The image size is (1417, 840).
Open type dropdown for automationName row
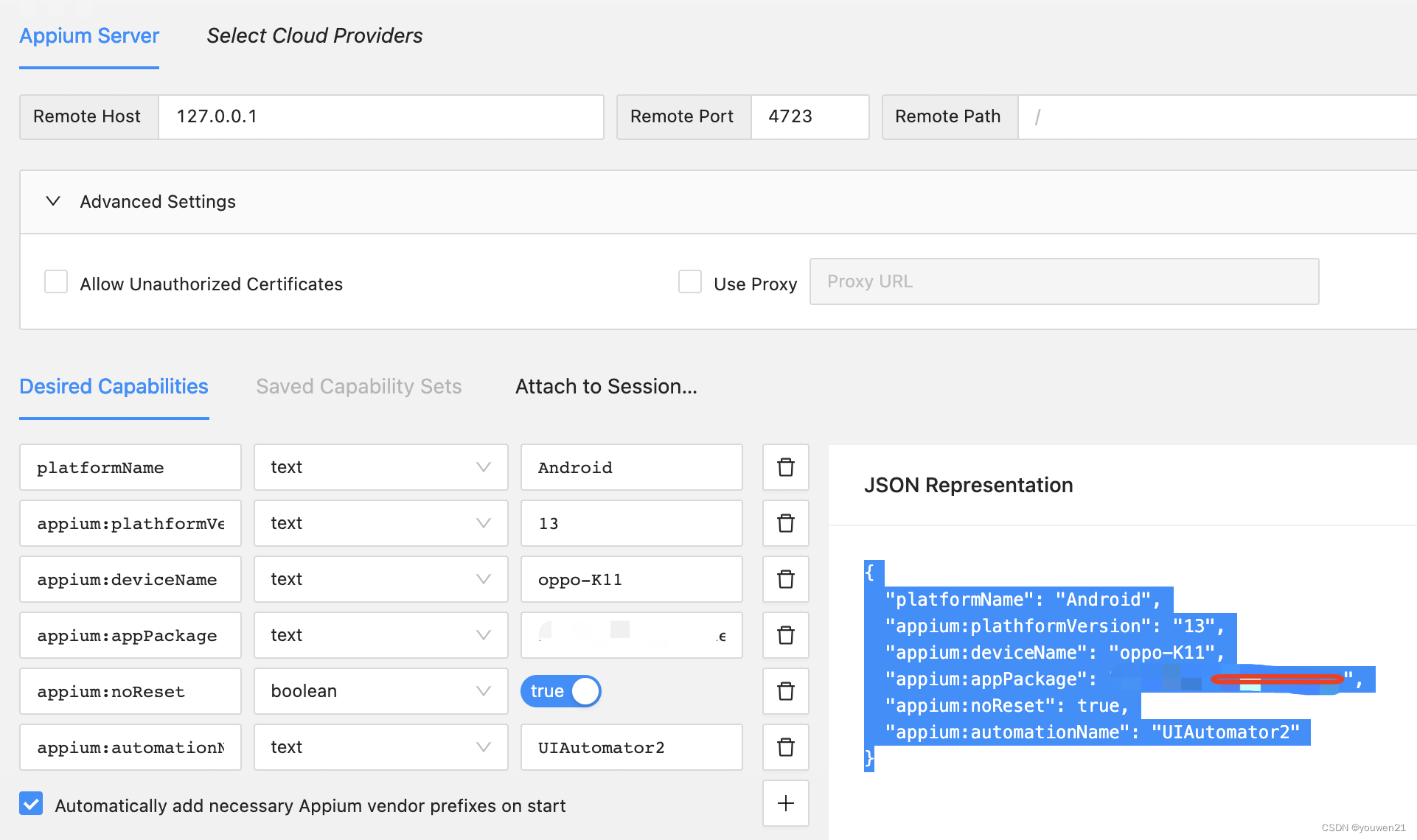coord(381,747)
